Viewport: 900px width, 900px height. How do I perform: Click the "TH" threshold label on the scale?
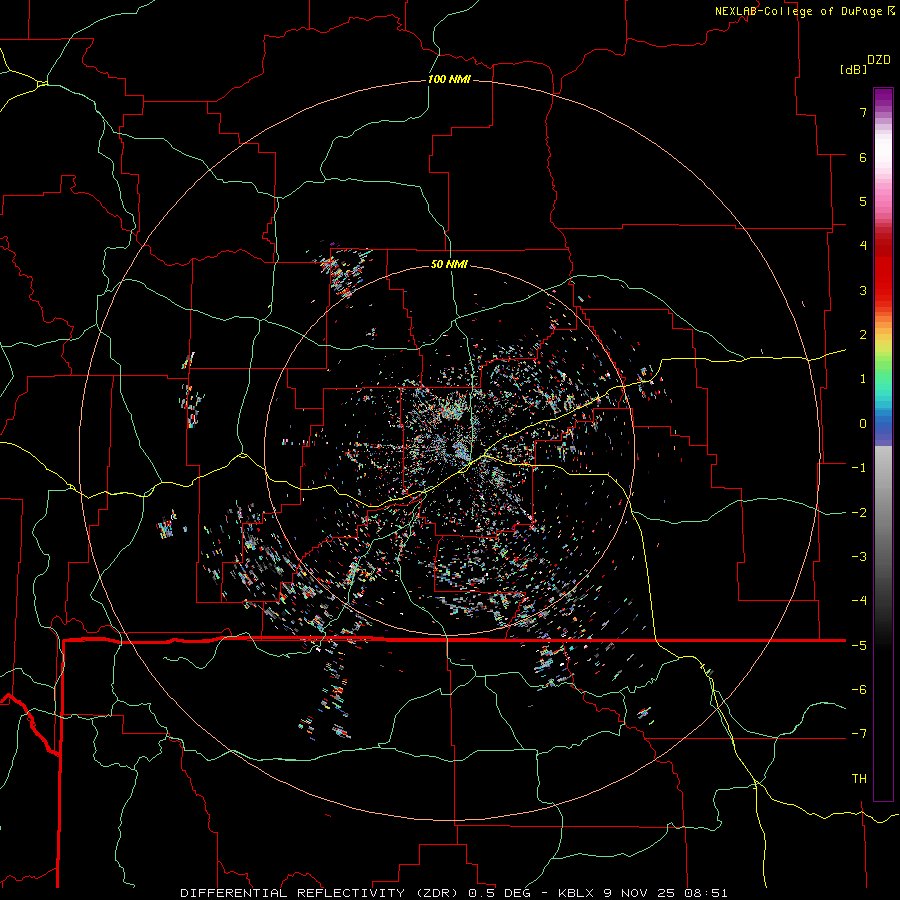[859, 779]
